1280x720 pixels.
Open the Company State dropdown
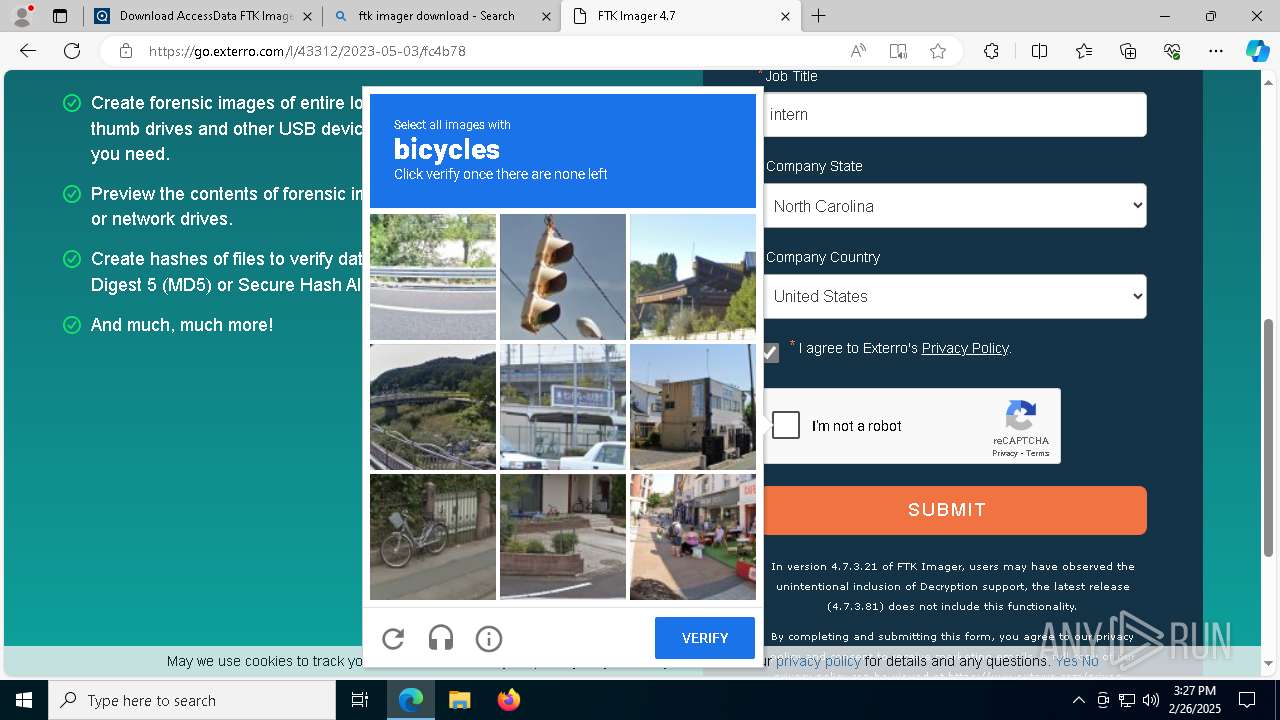[x=955, y=206]
